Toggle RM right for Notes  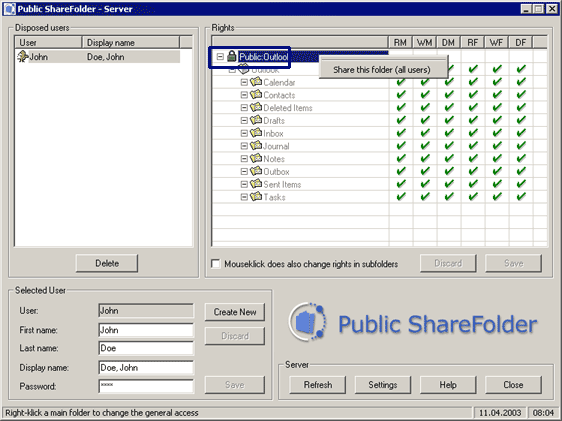[401, 158]
